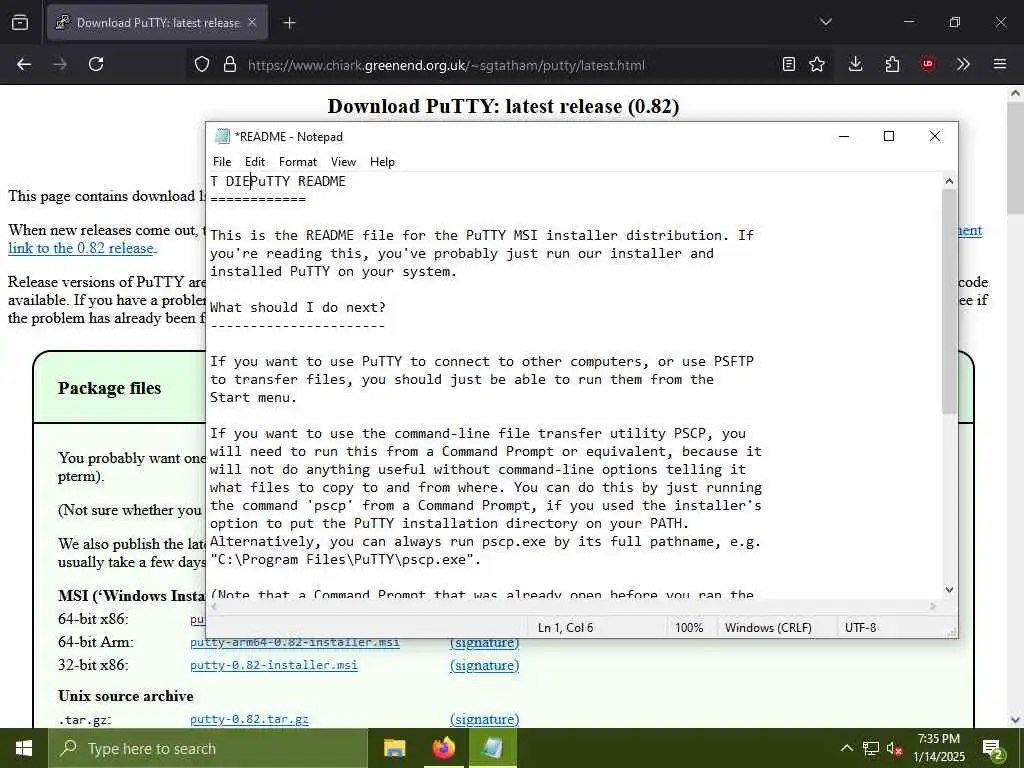Switch to Notepad taskbar icon
The image size is (1024, 768).
click(492, 748)
